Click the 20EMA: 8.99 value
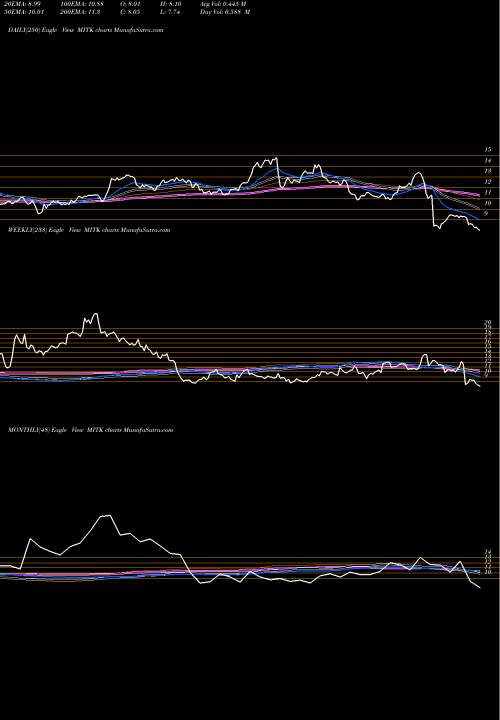Image resolution: width=500 pixels, height=720 pixels. (24, 4)
